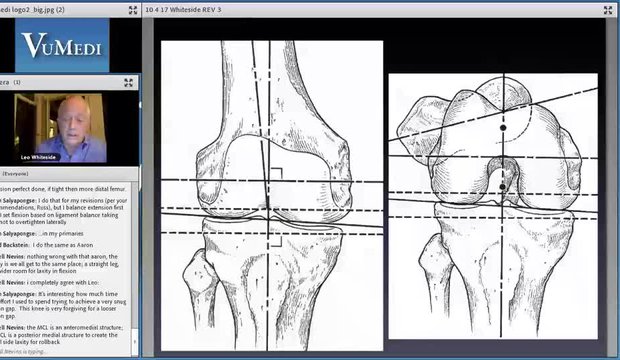Click the camera pod title bar
This screenshot has height=360, width=620.
[x=69, y=82]
